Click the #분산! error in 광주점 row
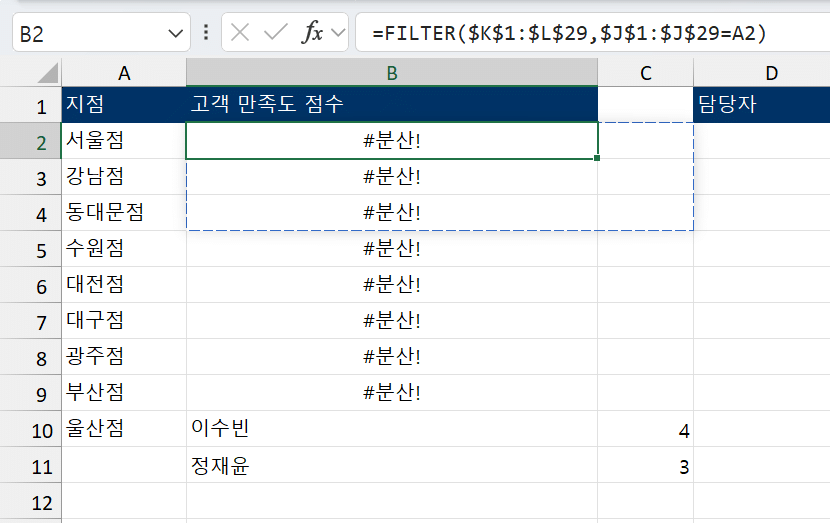This screenshot has width=830, height=523. tap(392, 357)
